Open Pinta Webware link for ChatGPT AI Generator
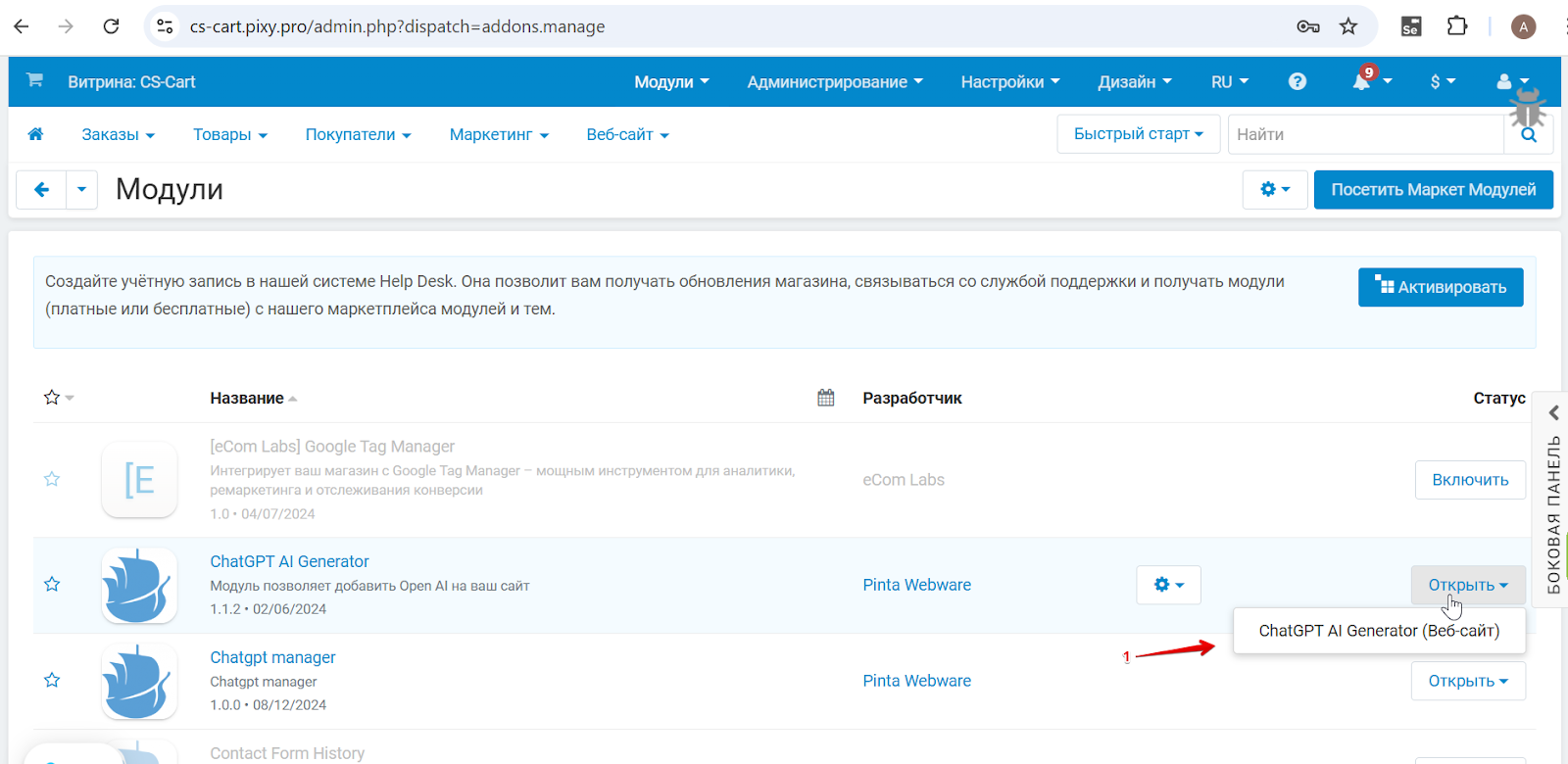Viewport: 1568px width, 764px height. tap(916, 585)
